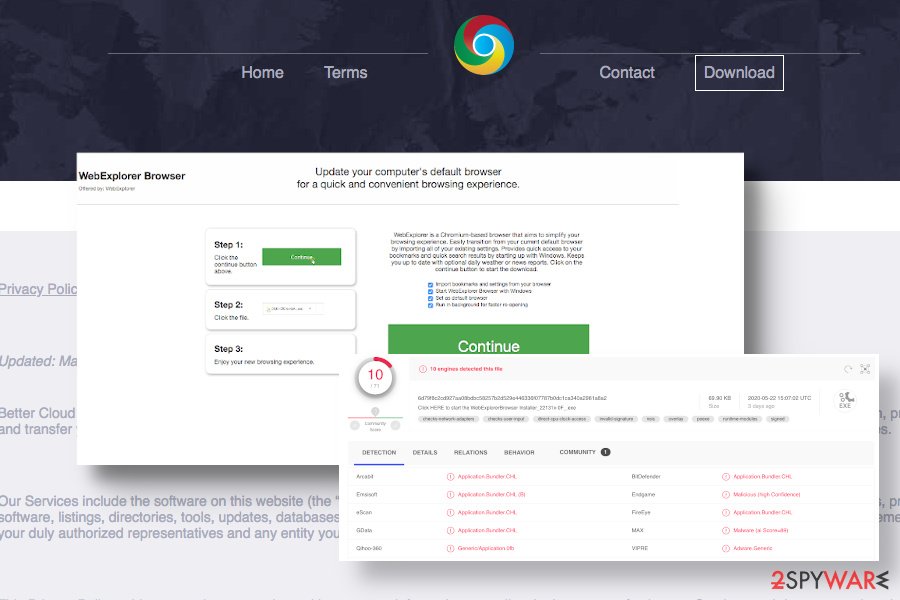Click the file size value in report

[x=719, y=398]
